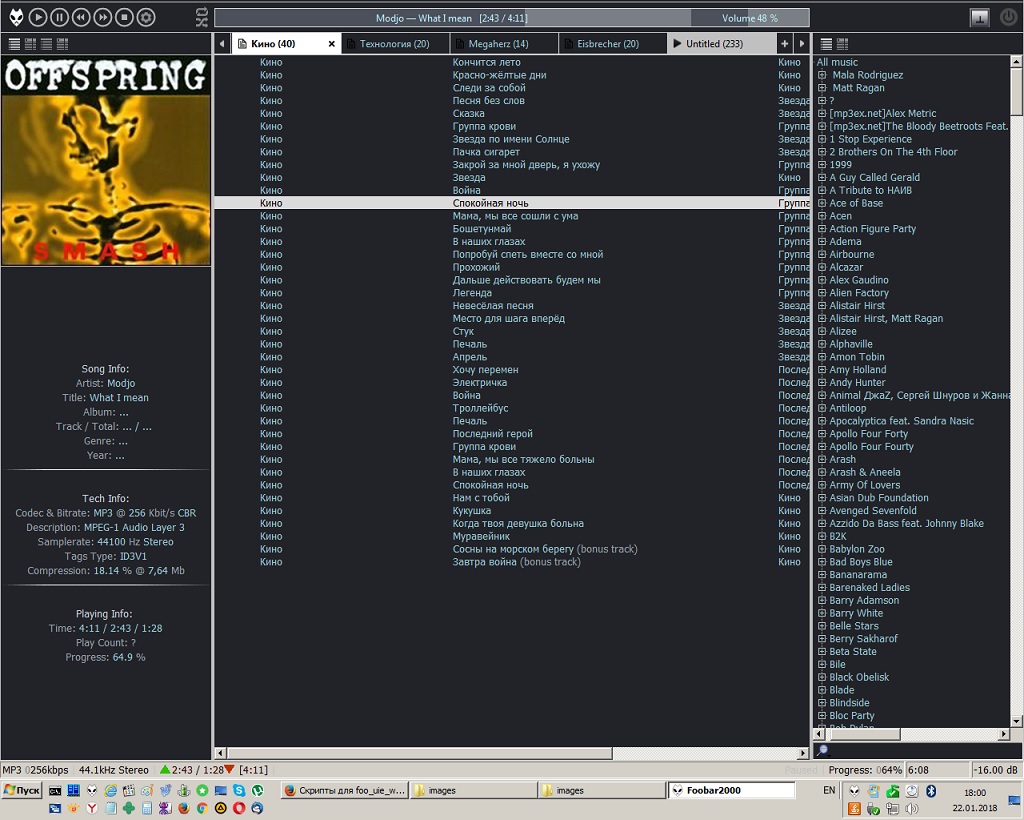This screenshot has height=820, width=1024.
Task: Expand the Avenged Sevenfold tree node
Action: (x=822, y=511)
